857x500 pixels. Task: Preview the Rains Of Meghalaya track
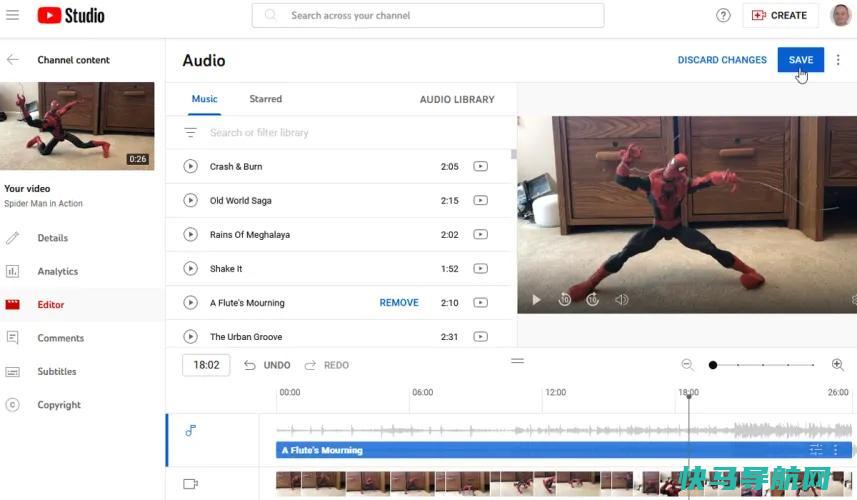click(190, 234)
